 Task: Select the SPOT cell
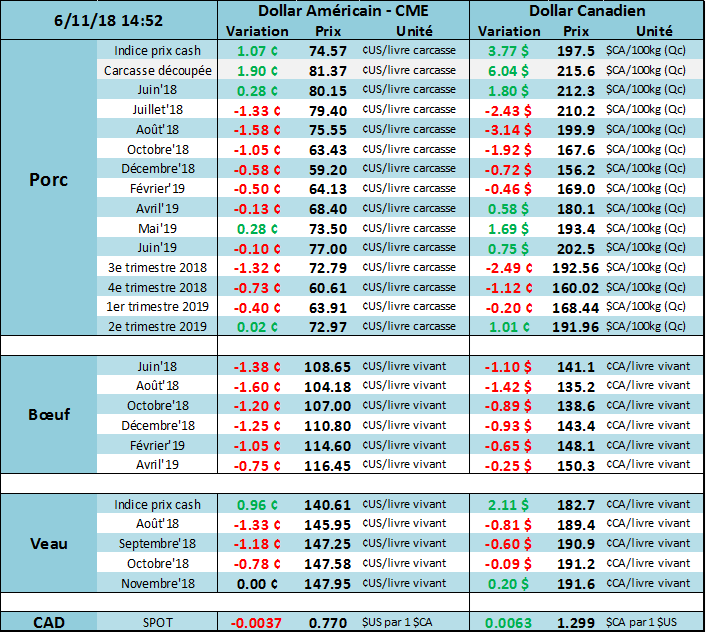[x=157, y=621]
